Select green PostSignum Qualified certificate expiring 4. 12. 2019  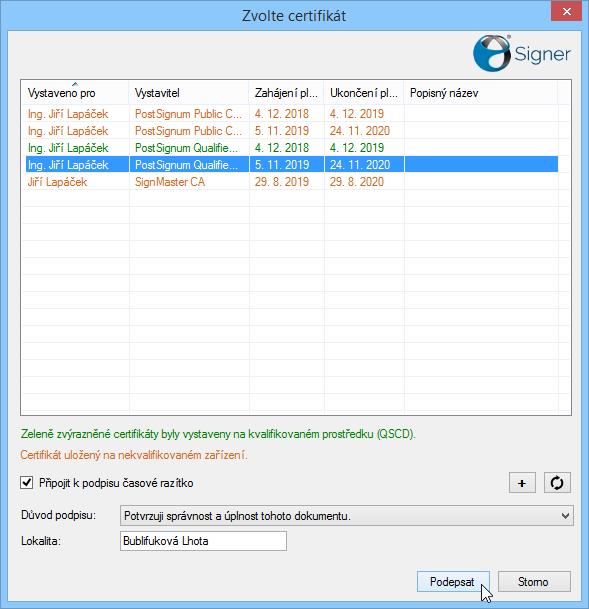[x=292, y=148]
